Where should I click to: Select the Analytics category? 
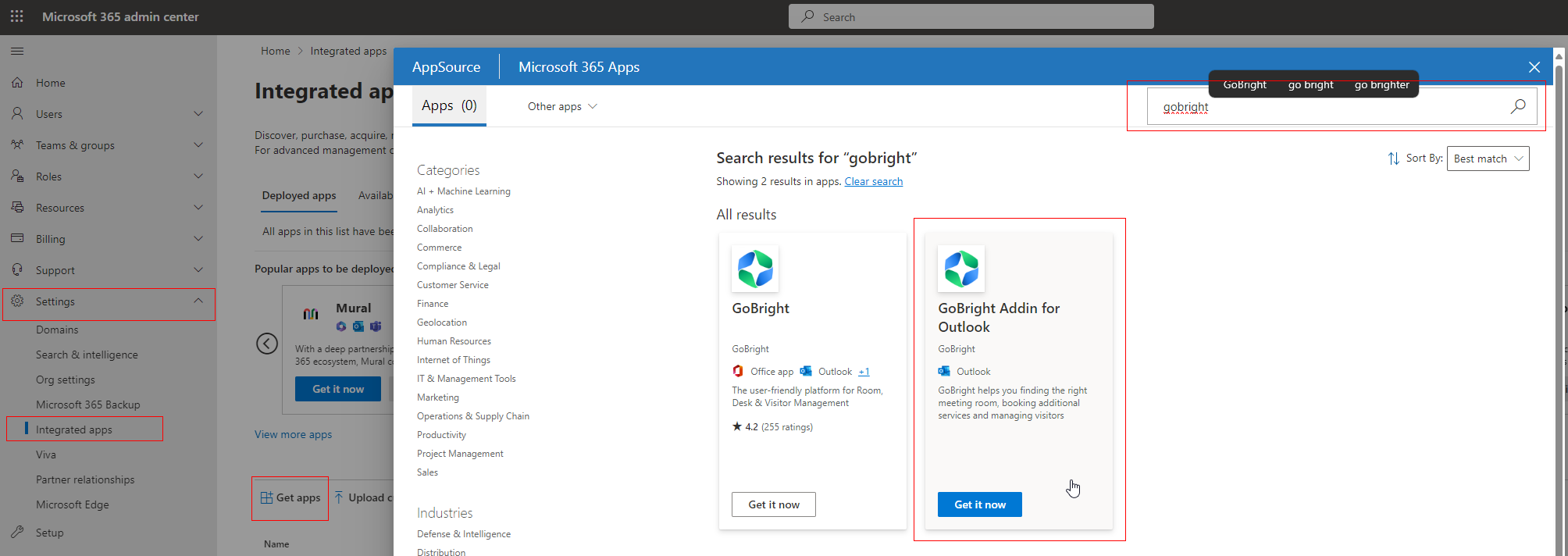(x=435, y=210)
